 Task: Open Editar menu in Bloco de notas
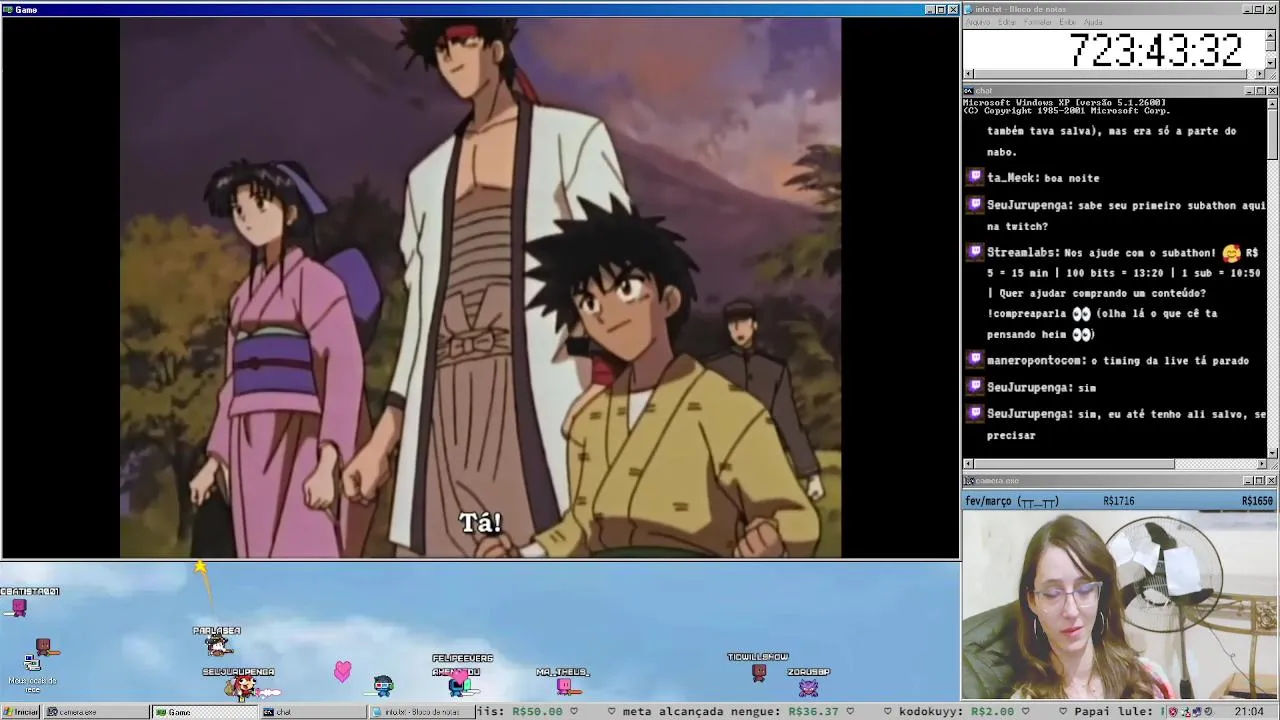pos(1007,22)
